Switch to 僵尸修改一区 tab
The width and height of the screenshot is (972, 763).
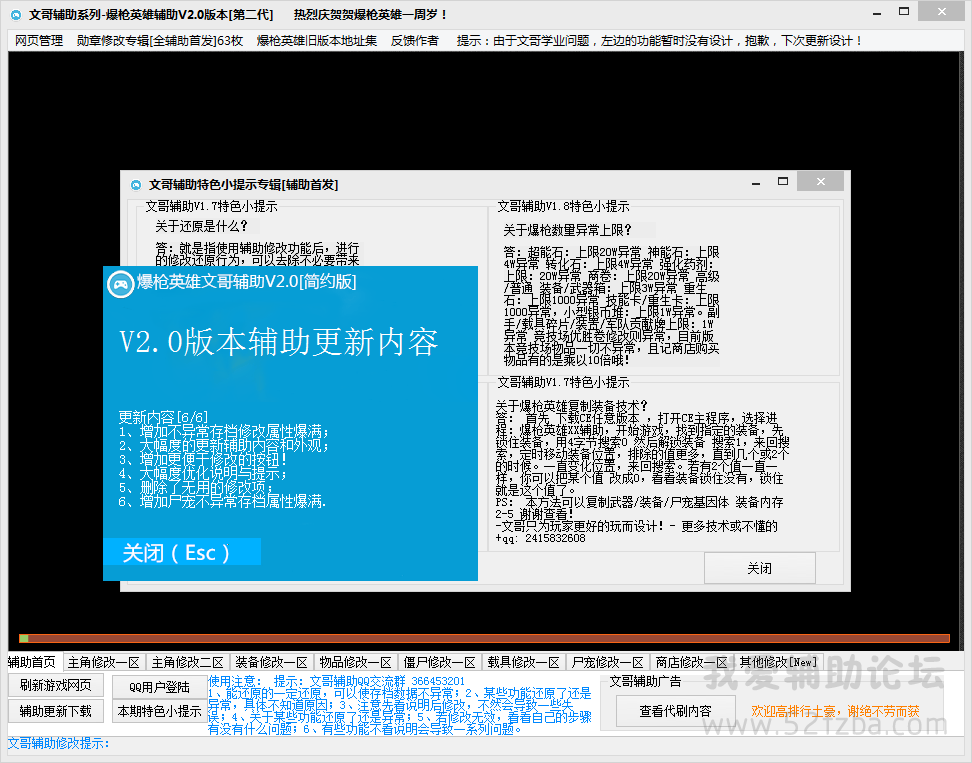(440, 663)
